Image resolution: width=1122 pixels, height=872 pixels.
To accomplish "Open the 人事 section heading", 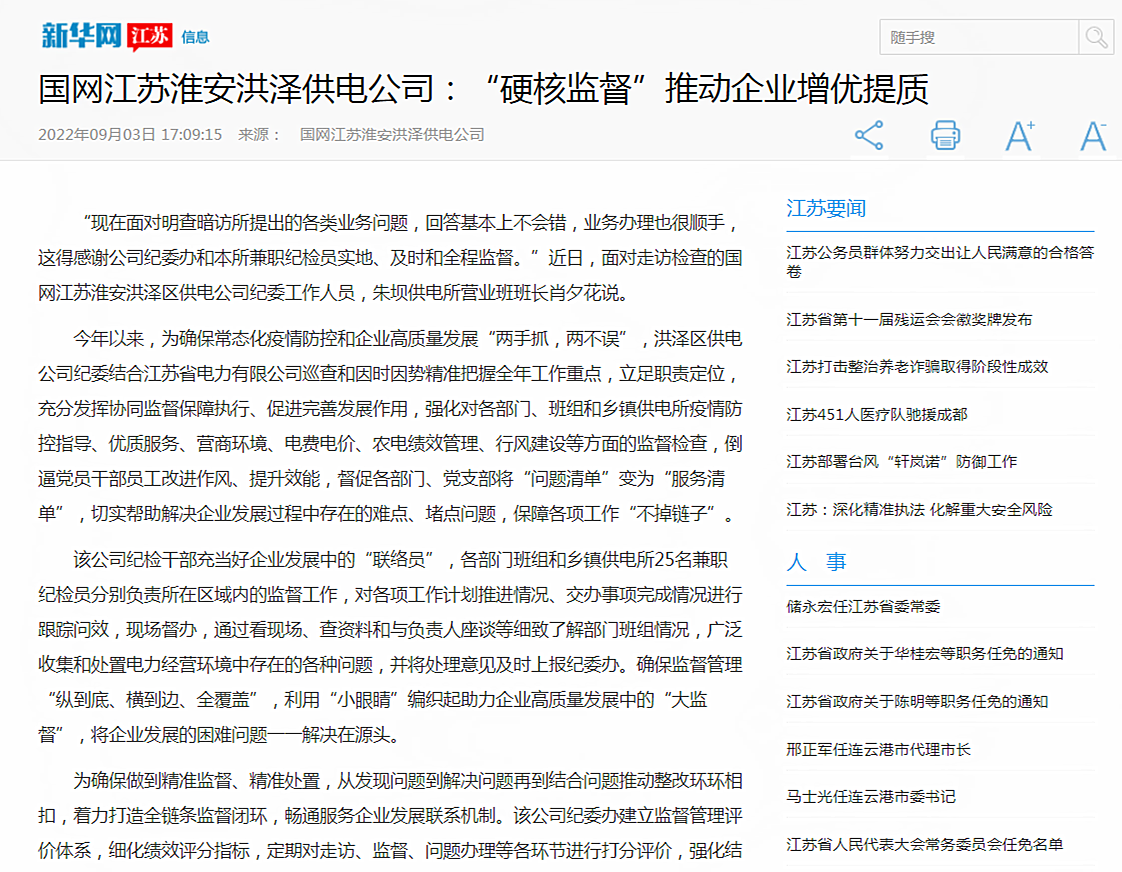I will tap(817, 562).
